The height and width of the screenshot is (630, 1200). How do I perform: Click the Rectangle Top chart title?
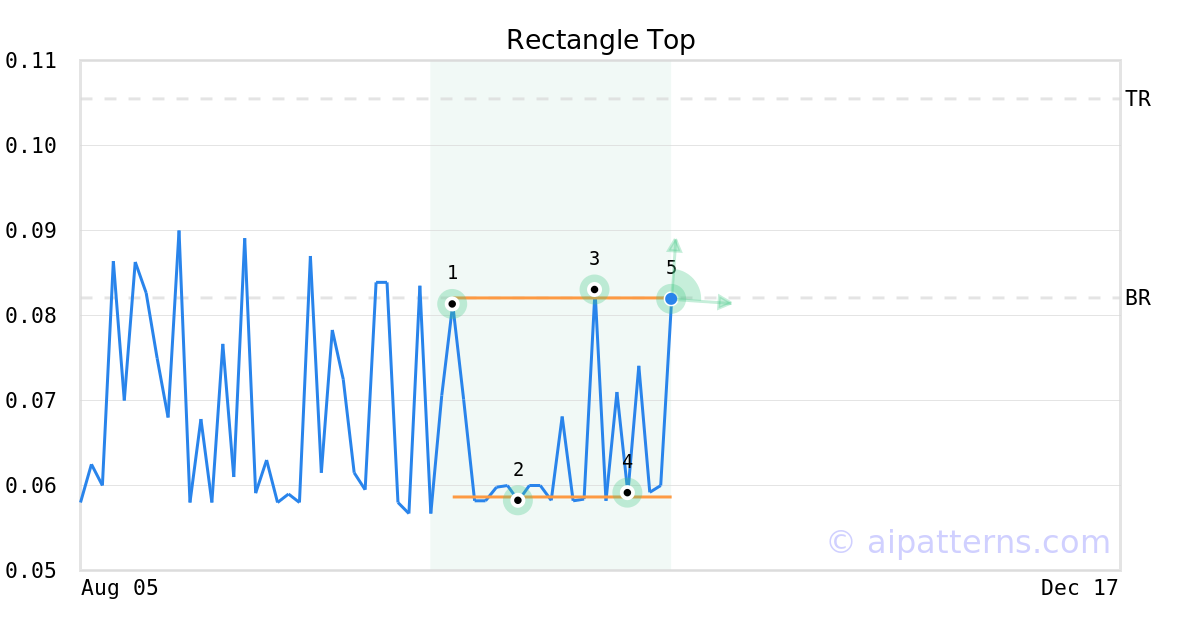tap(600, 40)
